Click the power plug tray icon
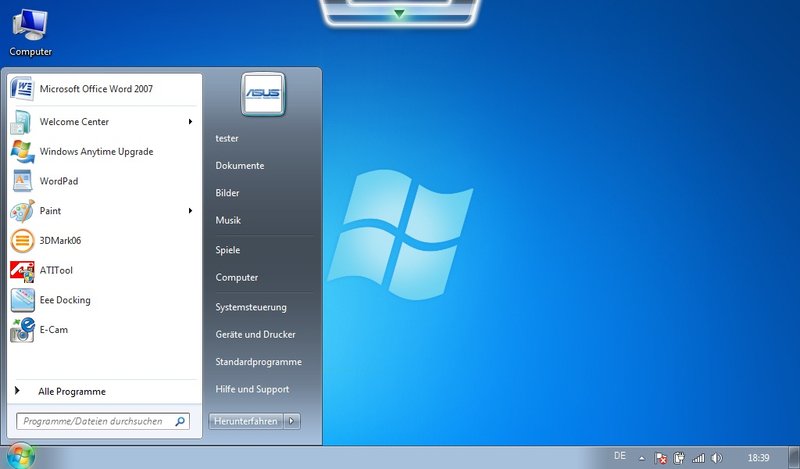The height and width of the screenshot is (469, 800). tap(679, 458)
